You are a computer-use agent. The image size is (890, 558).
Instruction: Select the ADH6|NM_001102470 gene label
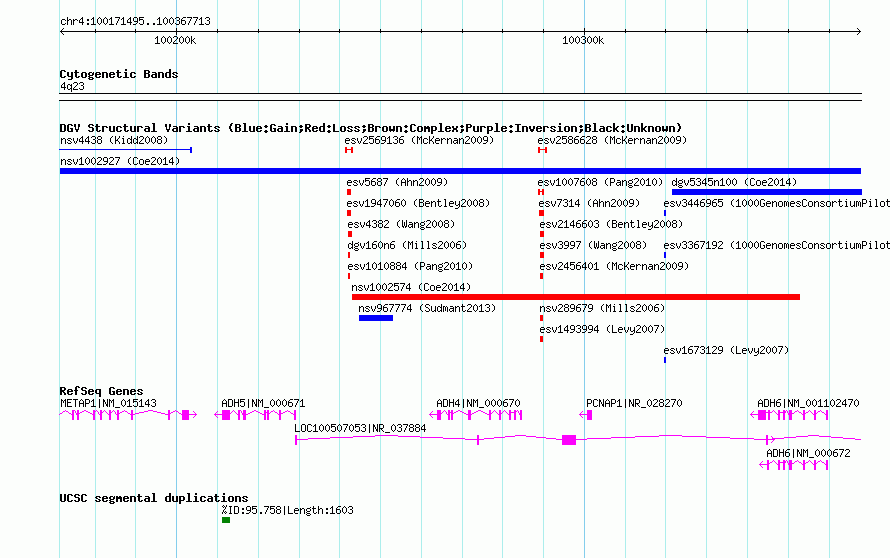(808, 404)
